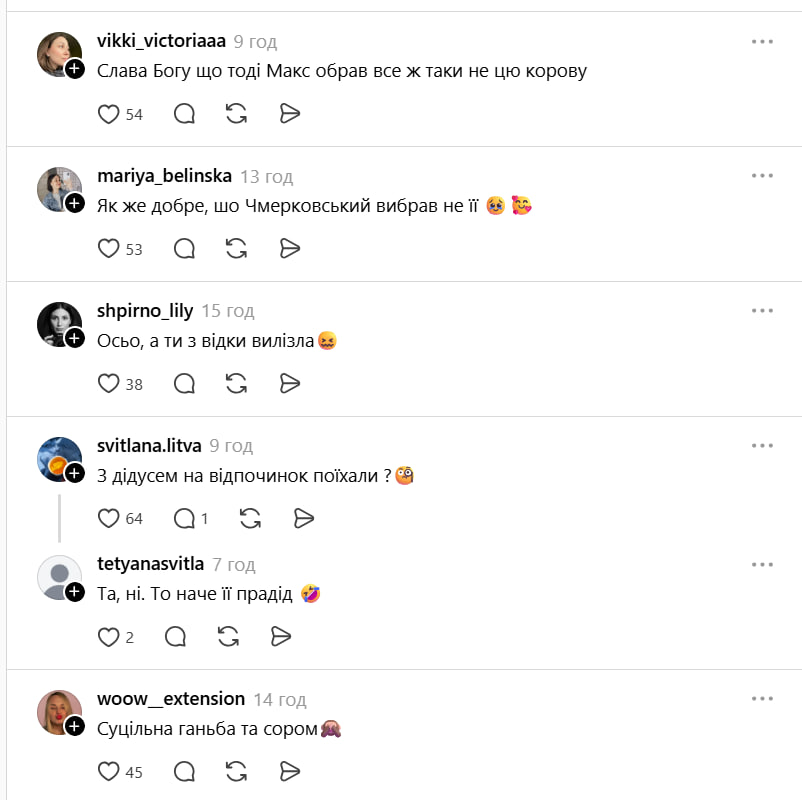Repost shpirno_lily's comment
Screen dimensions: 802x800
pos(237,383)
